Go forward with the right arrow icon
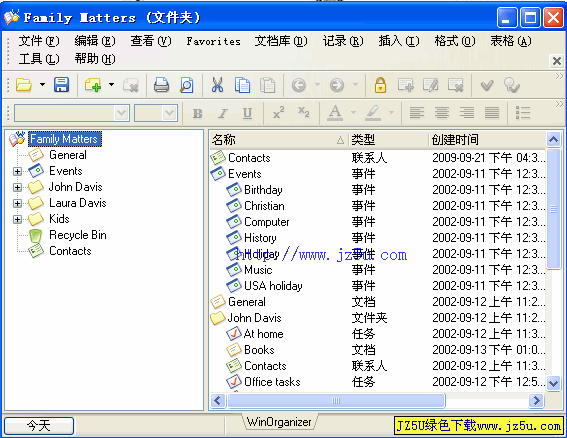 click(337, 85)
